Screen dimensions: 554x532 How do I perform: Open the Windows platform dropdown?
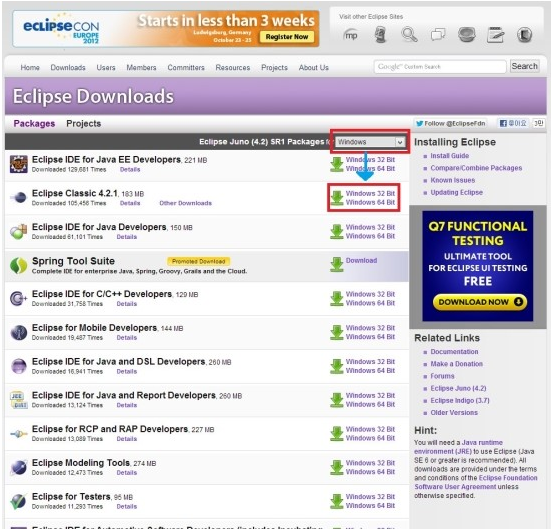tap(370, 142)
